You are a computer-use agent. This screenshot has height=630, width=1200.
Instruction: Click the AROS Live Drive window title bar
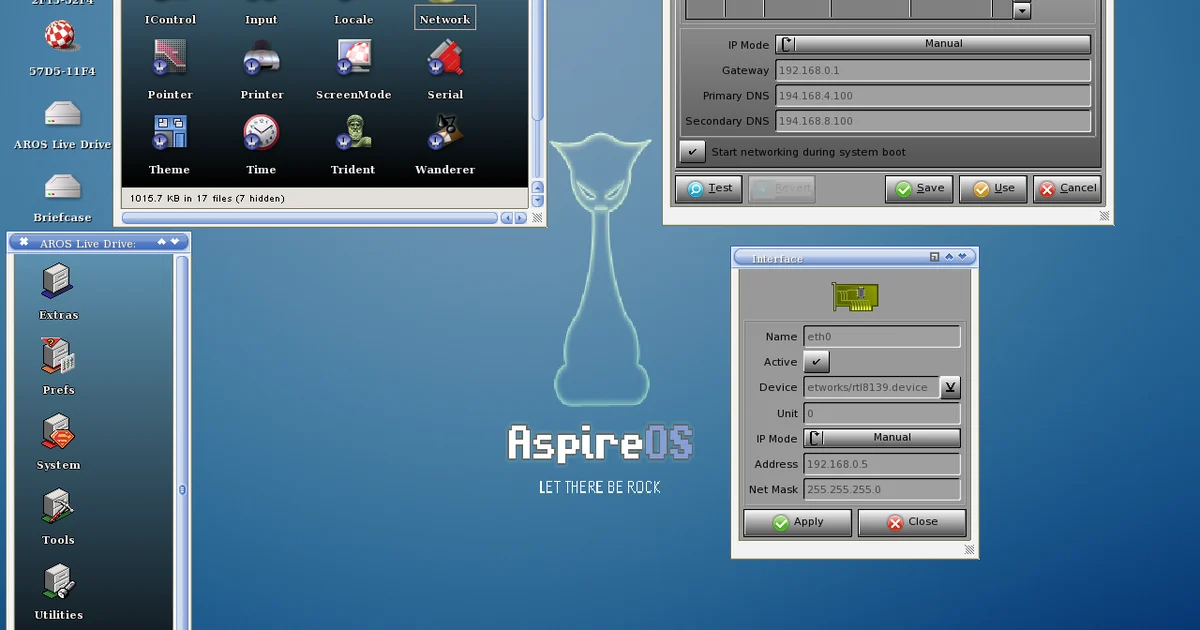pos(98,243)
